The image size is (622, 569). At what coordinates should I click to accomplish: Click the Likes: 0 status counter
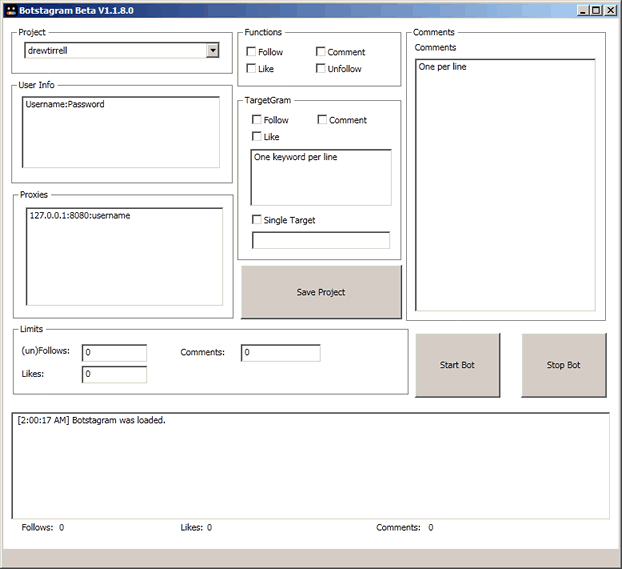(196, 527)
